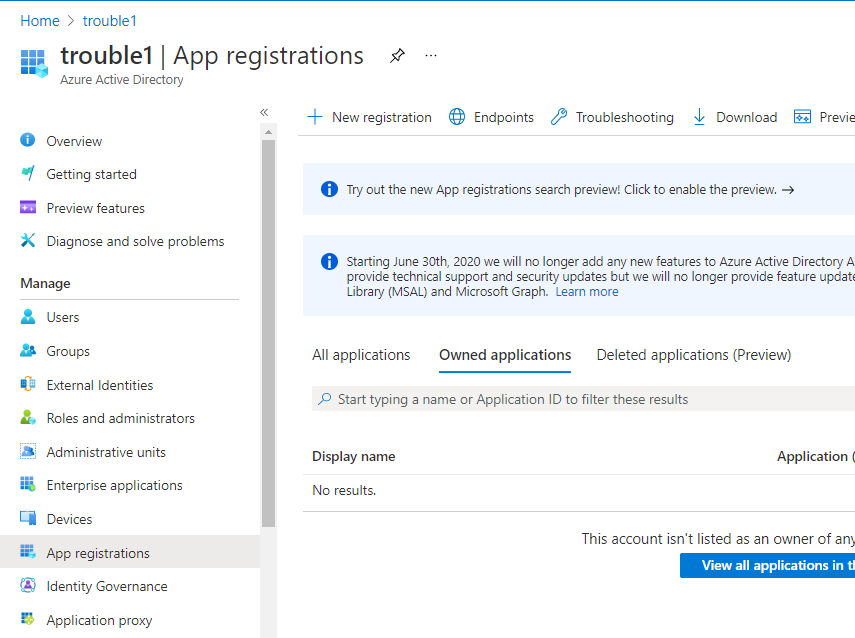Viewport: 855px width, 638px height.
Task: Go to Enterprise applications
Action: point(115,485)
